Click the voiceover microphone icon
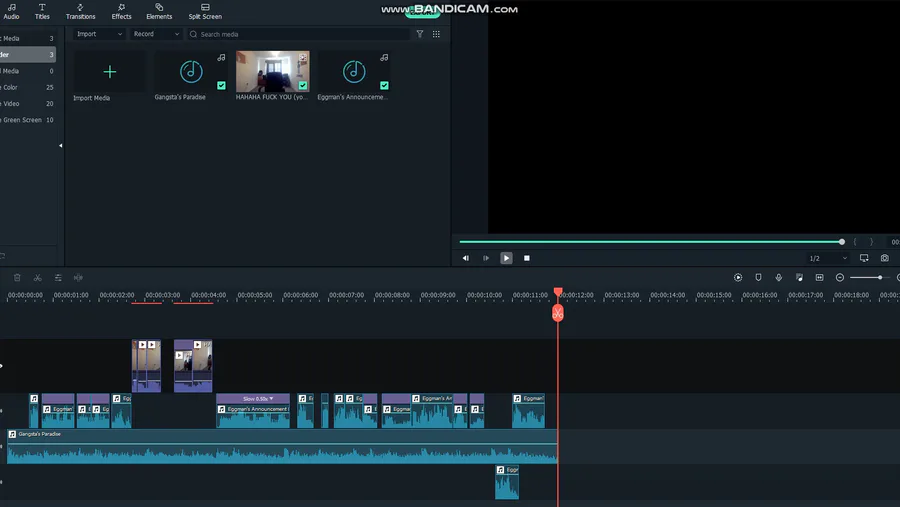Image resolution: width=900 pixels, height=507 pixels. [778, 278]
